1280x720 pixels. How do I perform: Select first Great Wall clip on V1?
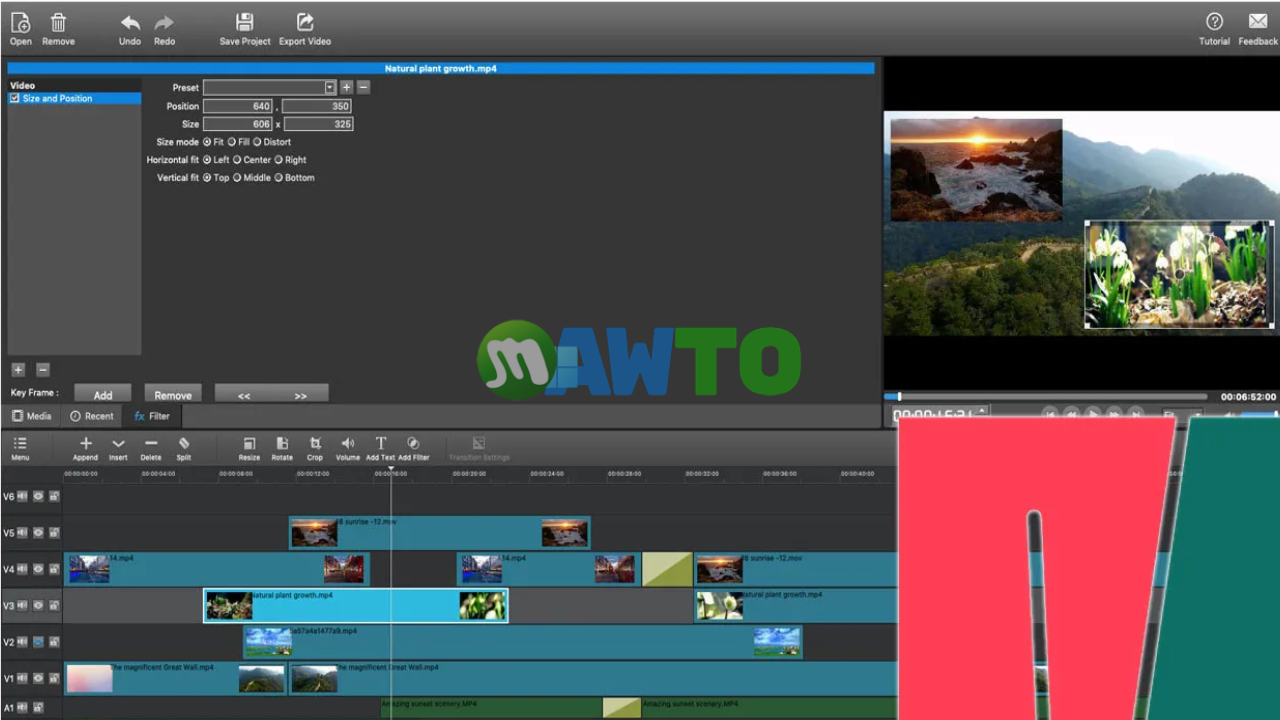click(x=175, y=678)
